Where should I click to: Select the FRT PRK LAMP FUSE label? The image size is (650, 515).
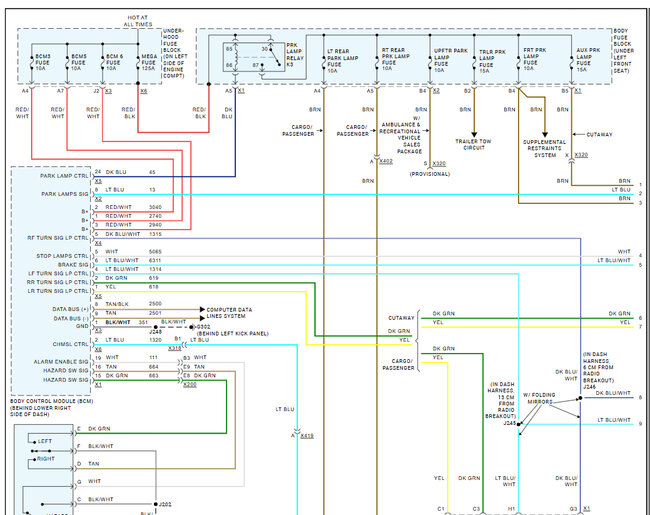pos(534,59)
